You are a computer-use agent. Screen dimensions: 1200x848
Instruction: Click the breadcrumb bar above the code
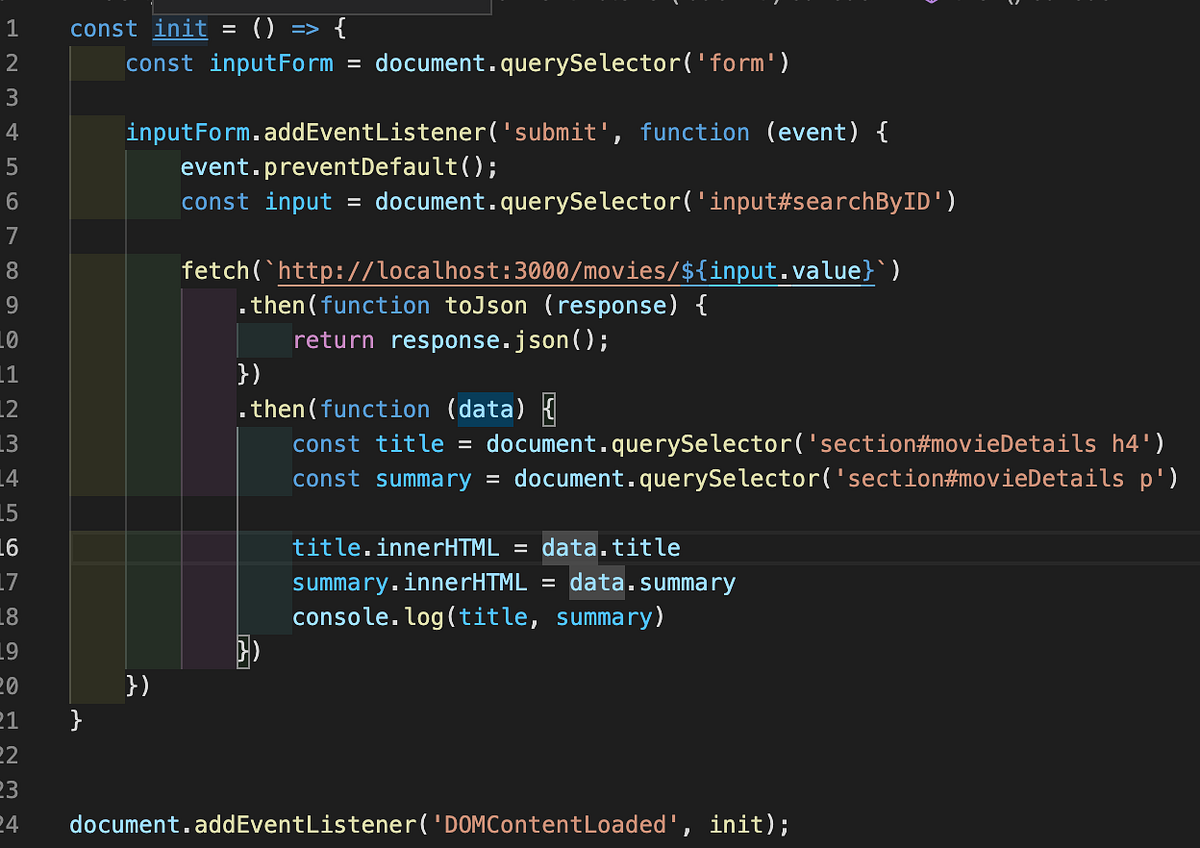point(700,5)
